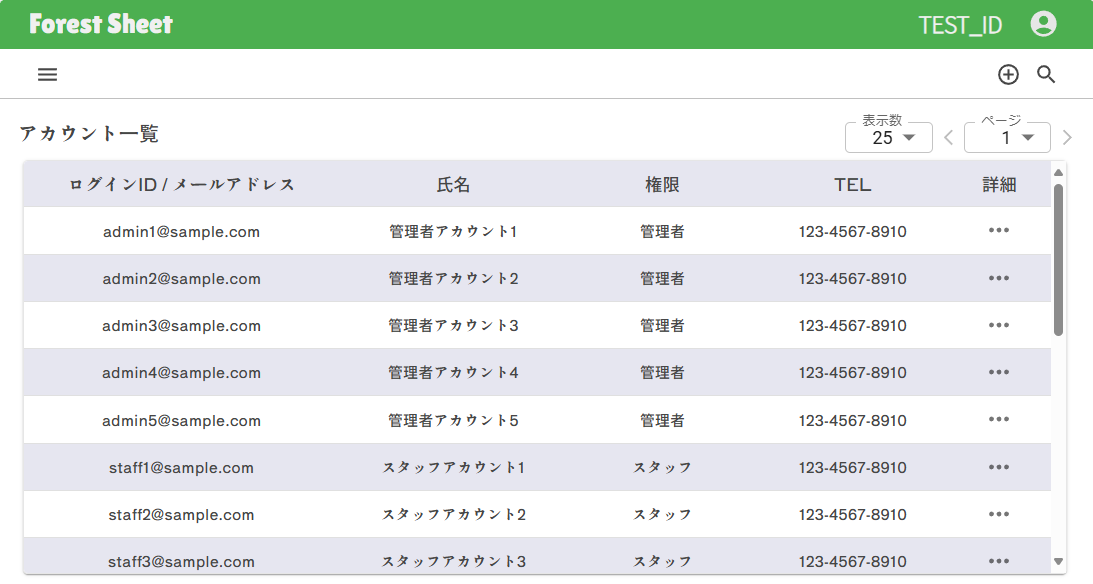Open details menu for admin2@sample.com
This screenshot has width=1093, height=584.
[999, 278]
